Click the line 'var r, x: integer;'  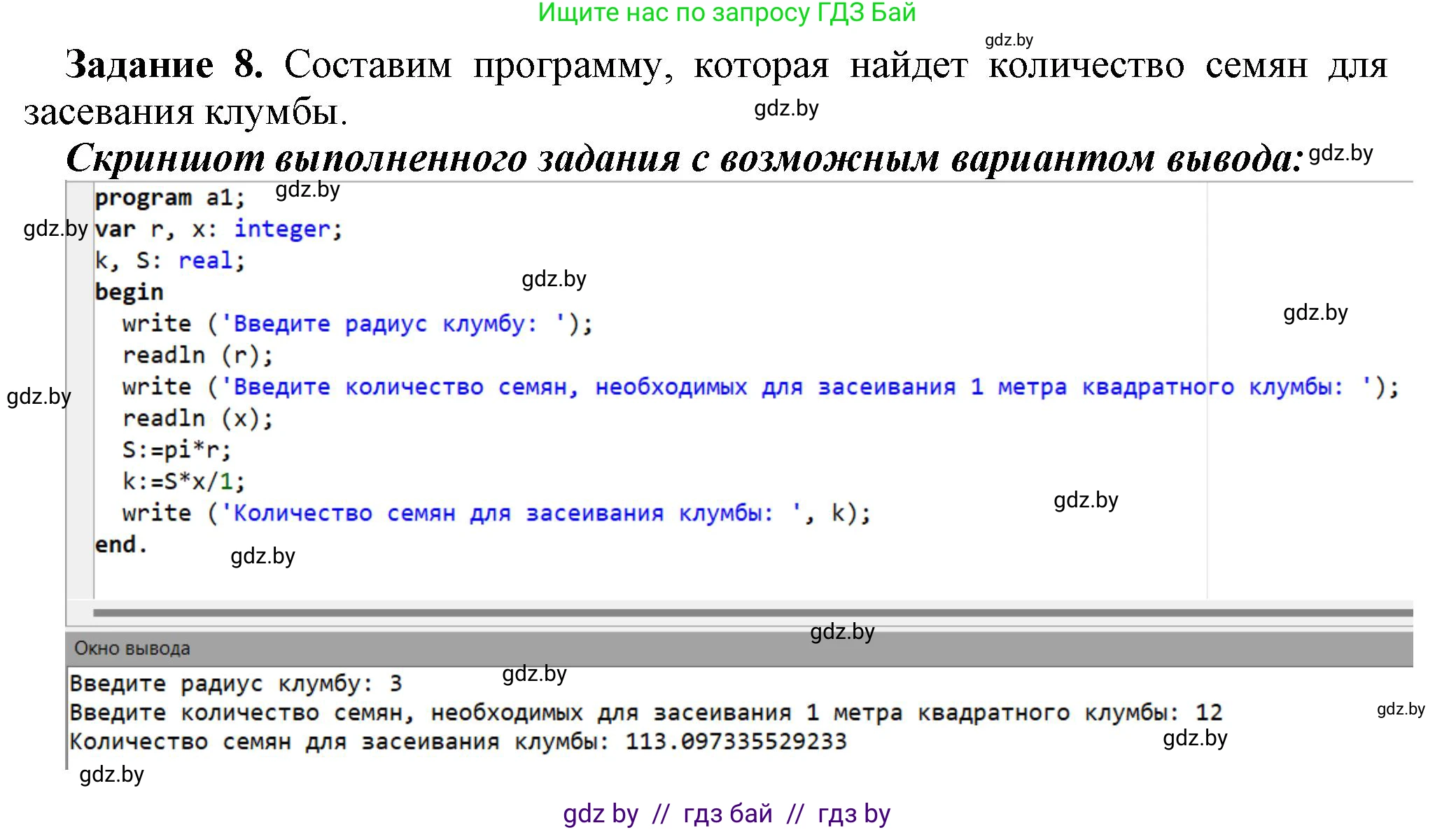(218, 230)
